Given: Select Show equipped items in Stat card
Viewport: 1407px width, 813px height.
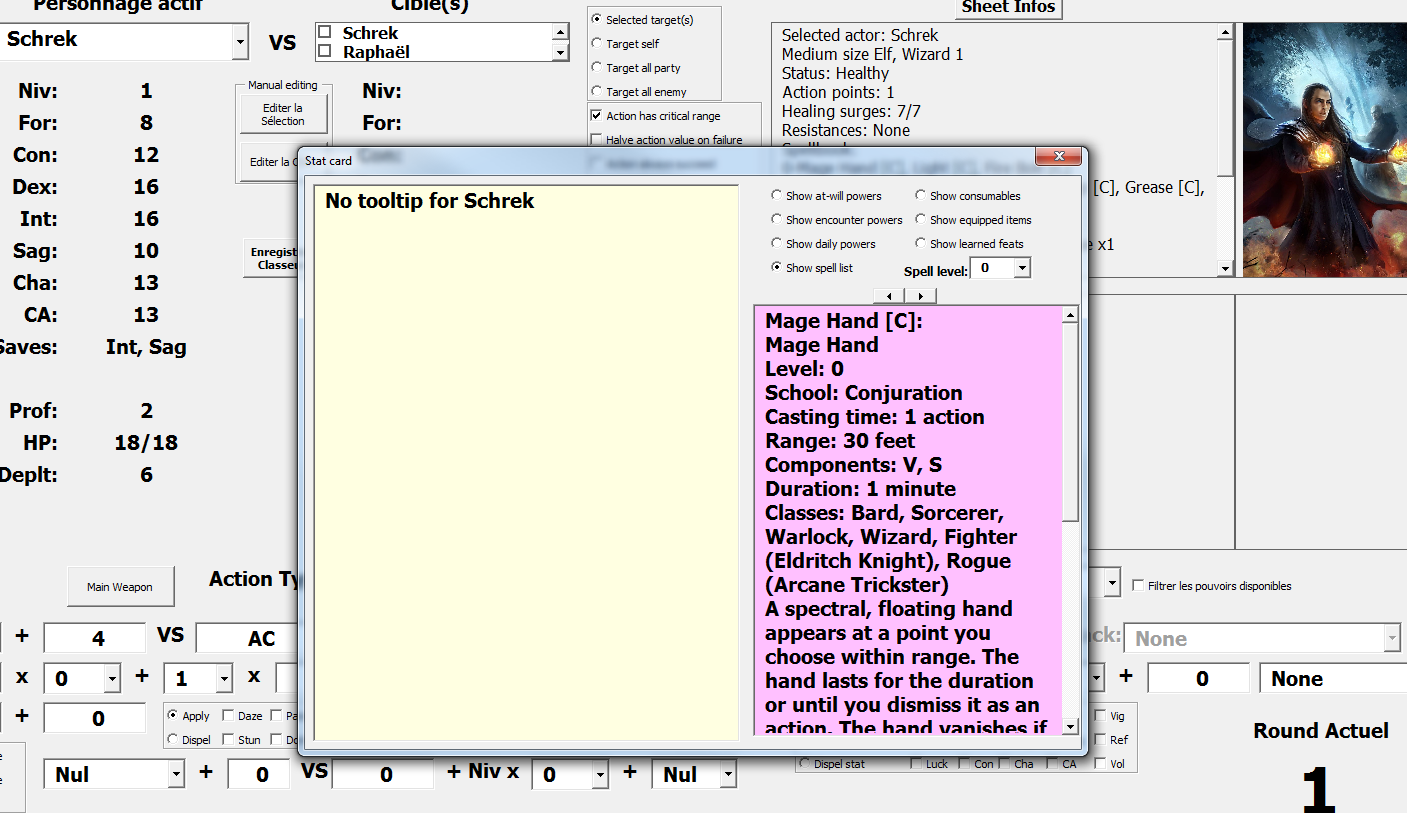Looking at the screenshot, I should (921, 220).
